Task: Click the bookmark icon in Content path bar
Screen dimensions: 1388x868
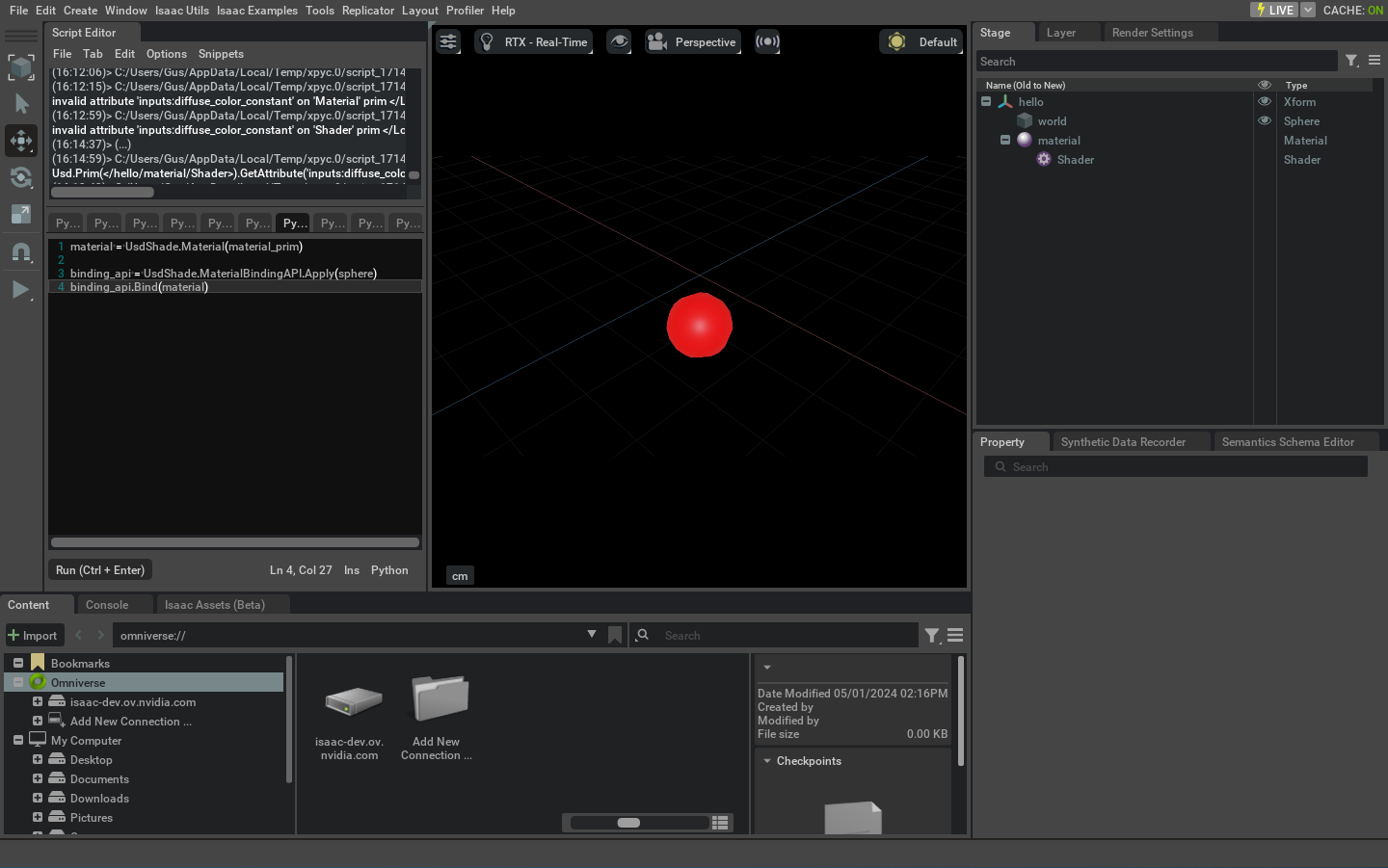Action: coord(615,635)
